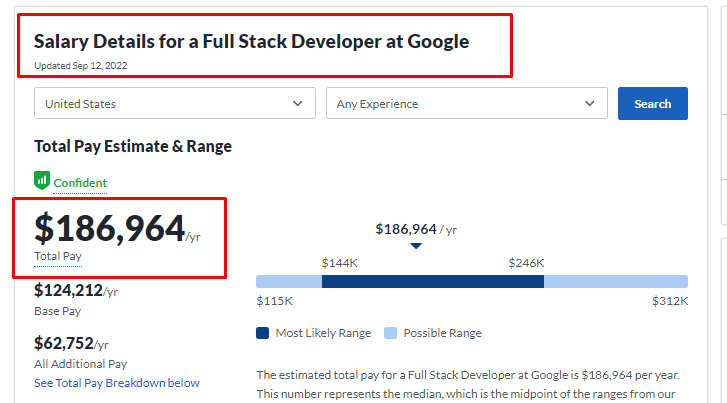This screenshot has width=727, height=403.
Task: Click the All Additional Pay label
Action: pos(81,364)
